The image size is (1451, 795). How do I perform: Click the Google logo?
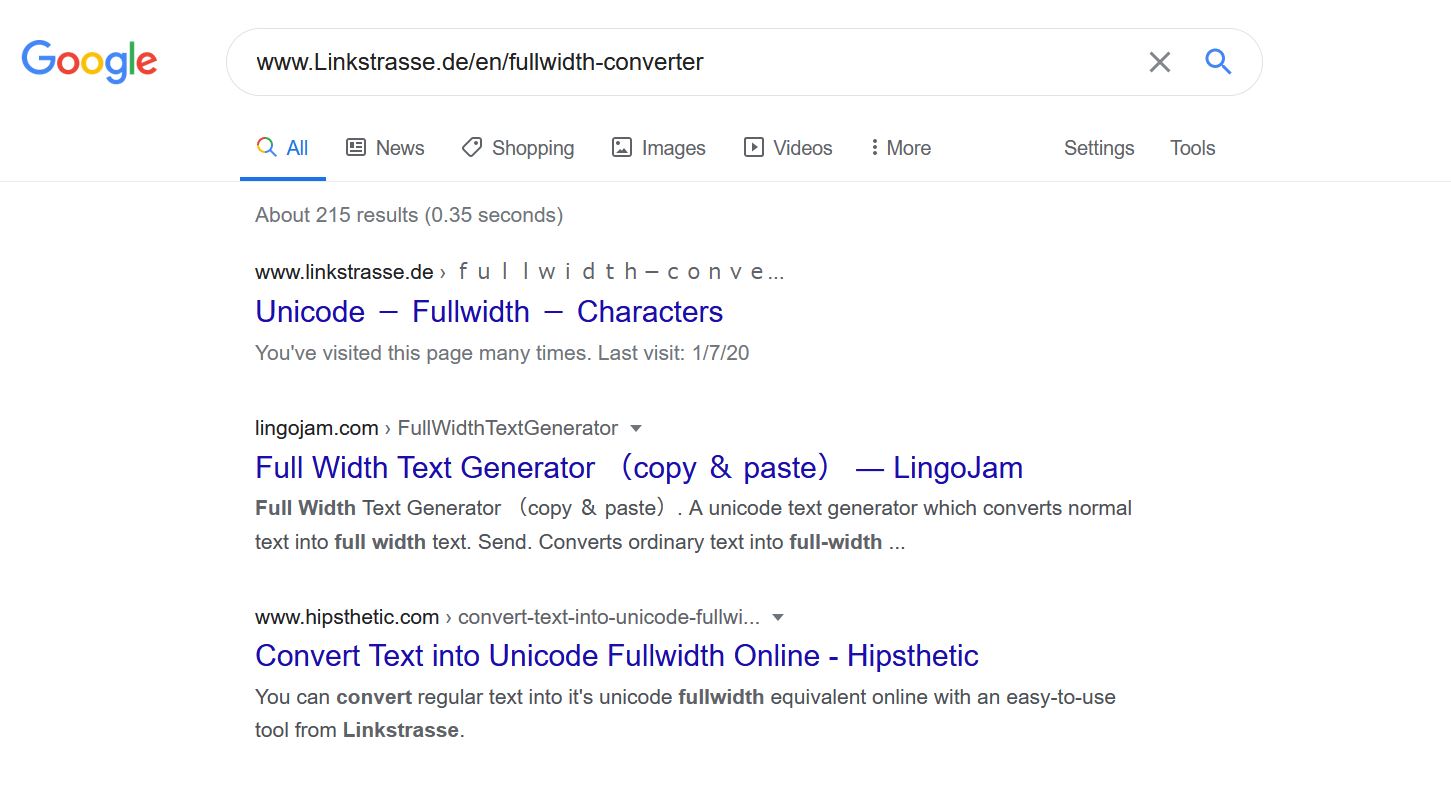tap(89, 61)
